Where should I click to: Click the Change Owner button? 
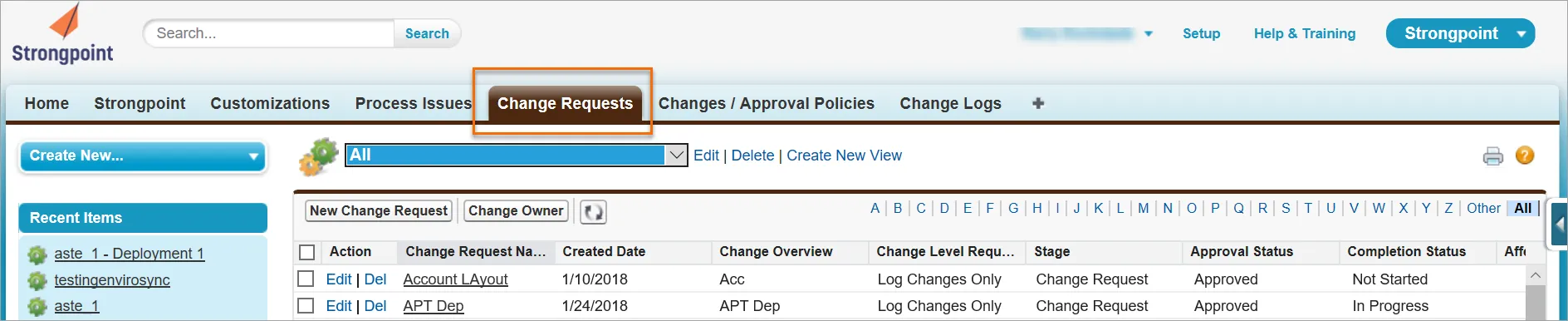click(x=516, y=211)
